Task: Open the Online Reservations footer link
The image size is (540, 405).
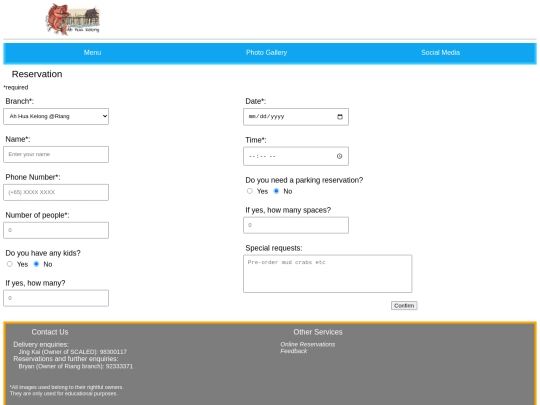Action: [x=308, y=344]
